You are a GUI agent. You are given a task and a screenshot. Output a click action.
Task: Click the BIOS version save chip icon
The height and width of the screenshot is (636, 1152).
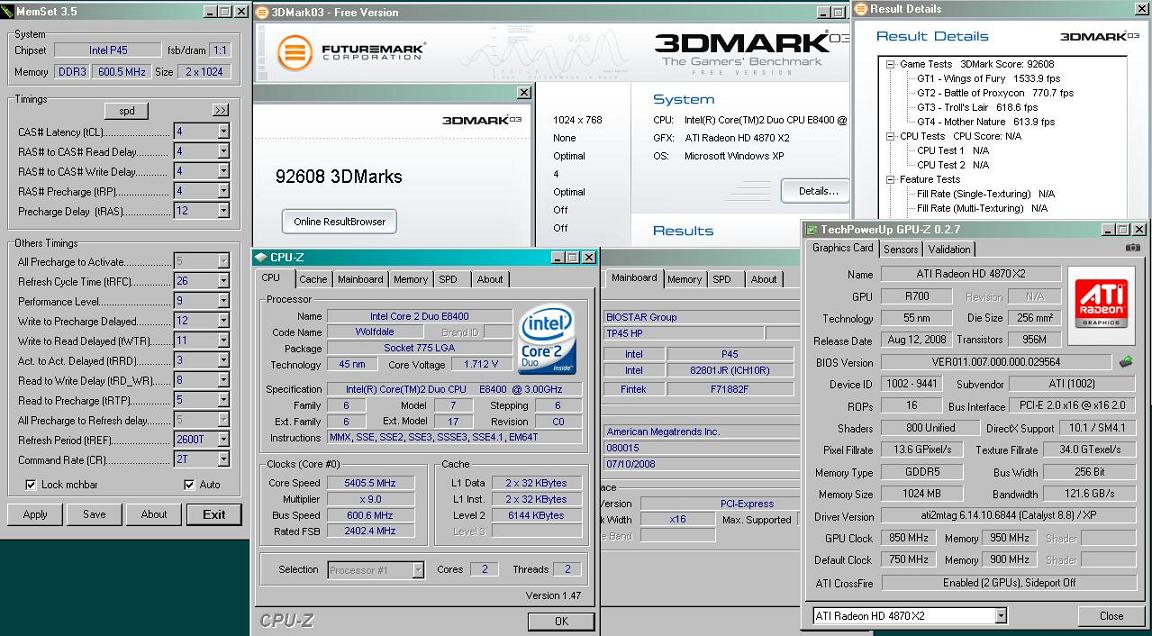(1126, 362)
